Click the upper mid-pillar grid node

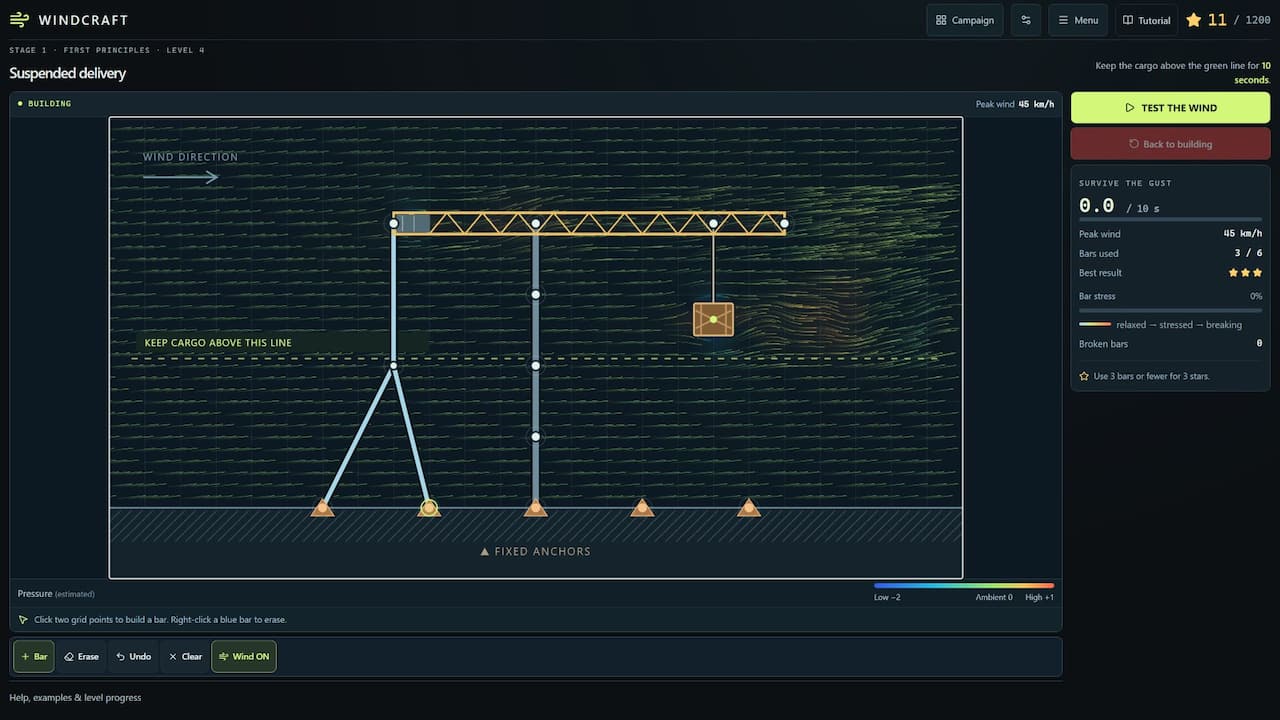coord(536,294)
